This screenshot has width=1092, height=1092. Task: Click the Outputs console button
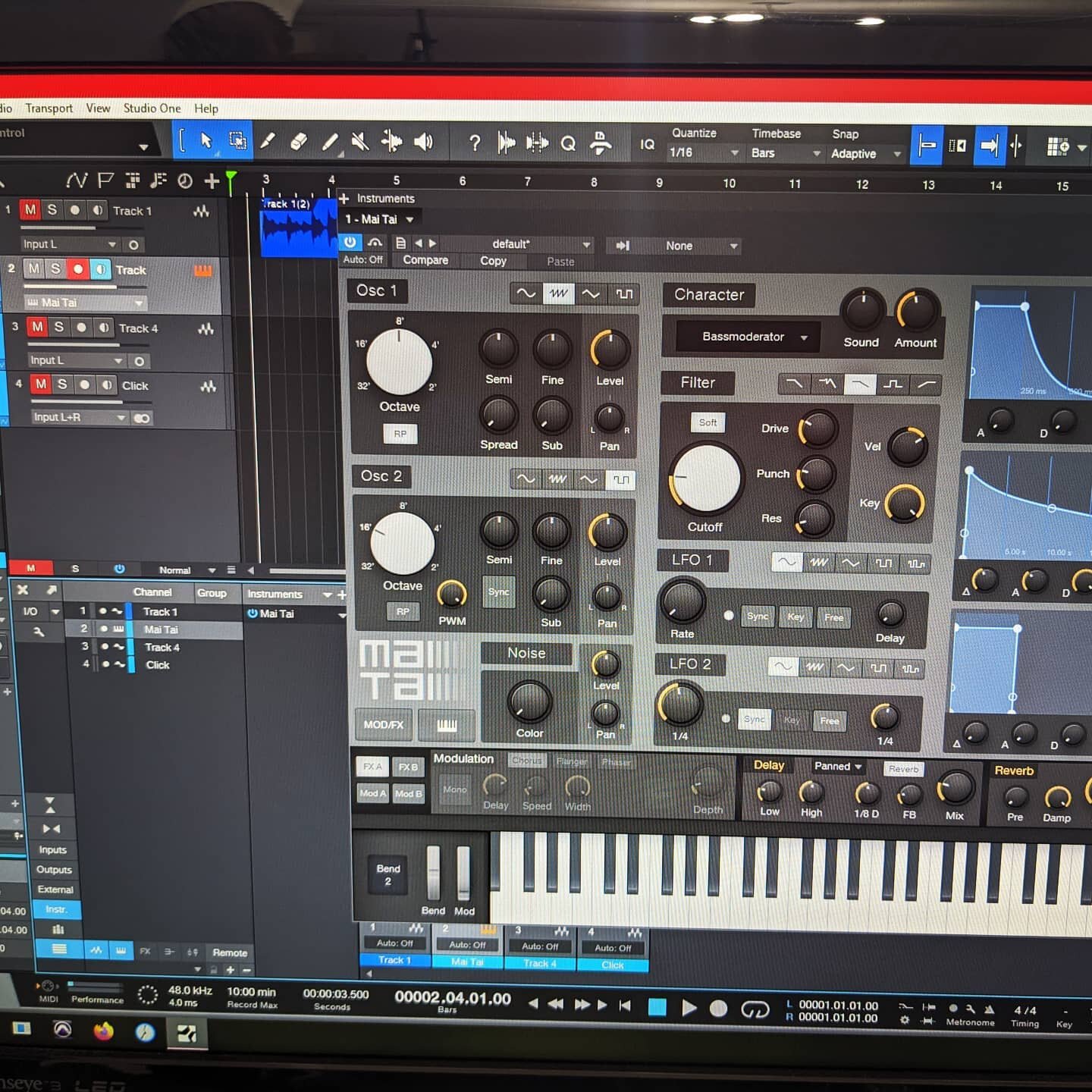54,870
